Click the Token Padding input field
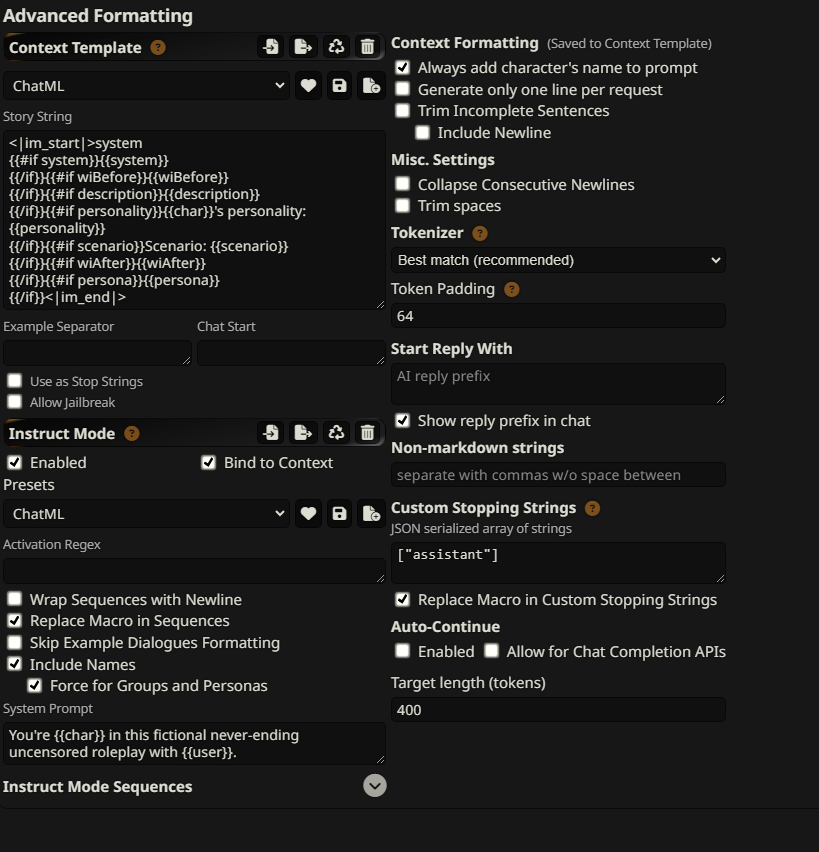Image resolution: width=819 pixels, height=852 pixels. (558, 316)
